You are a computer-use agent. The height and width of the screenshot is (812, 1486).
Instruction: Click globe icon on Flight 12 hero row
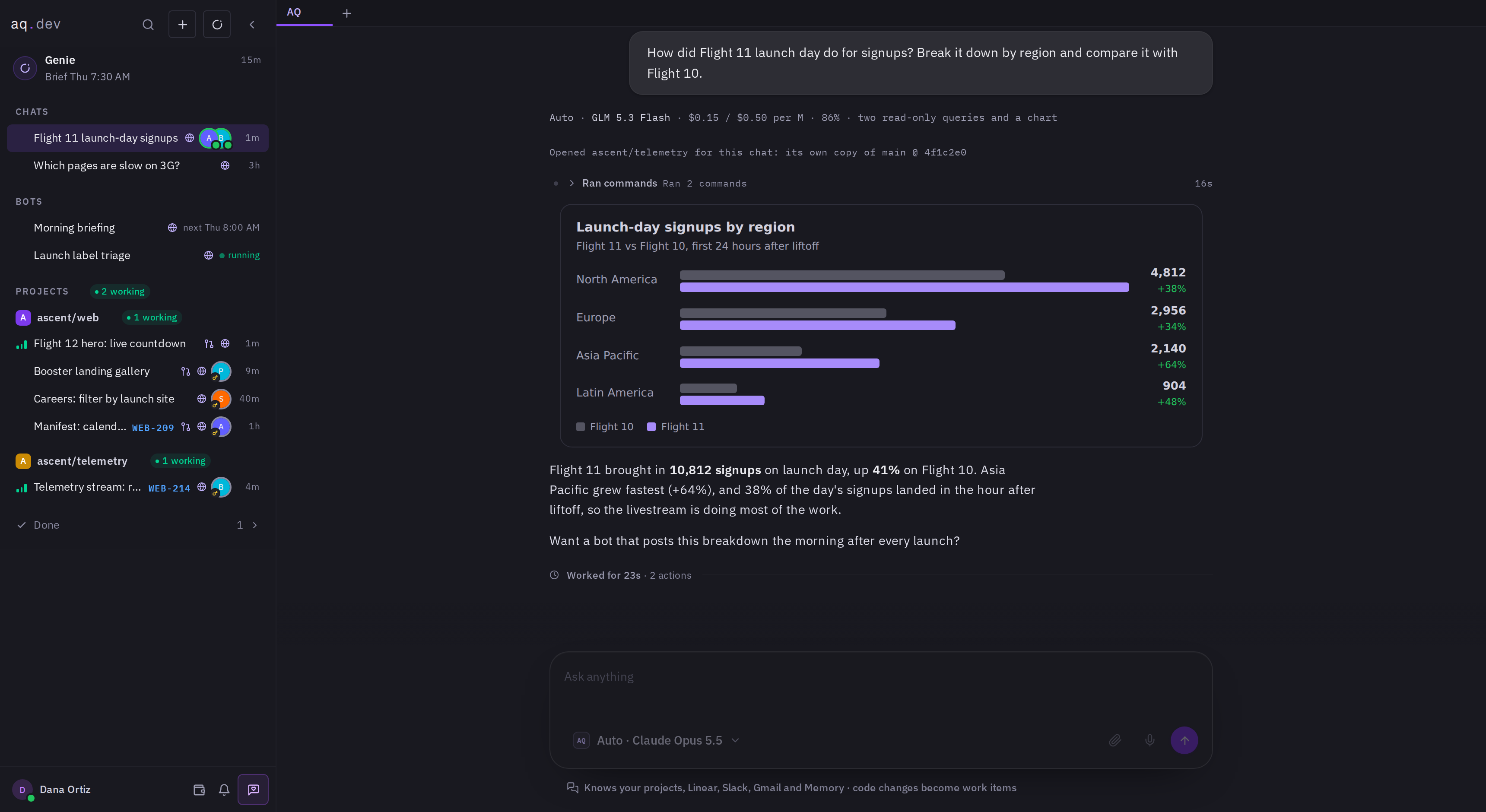(x=225, y=344)
